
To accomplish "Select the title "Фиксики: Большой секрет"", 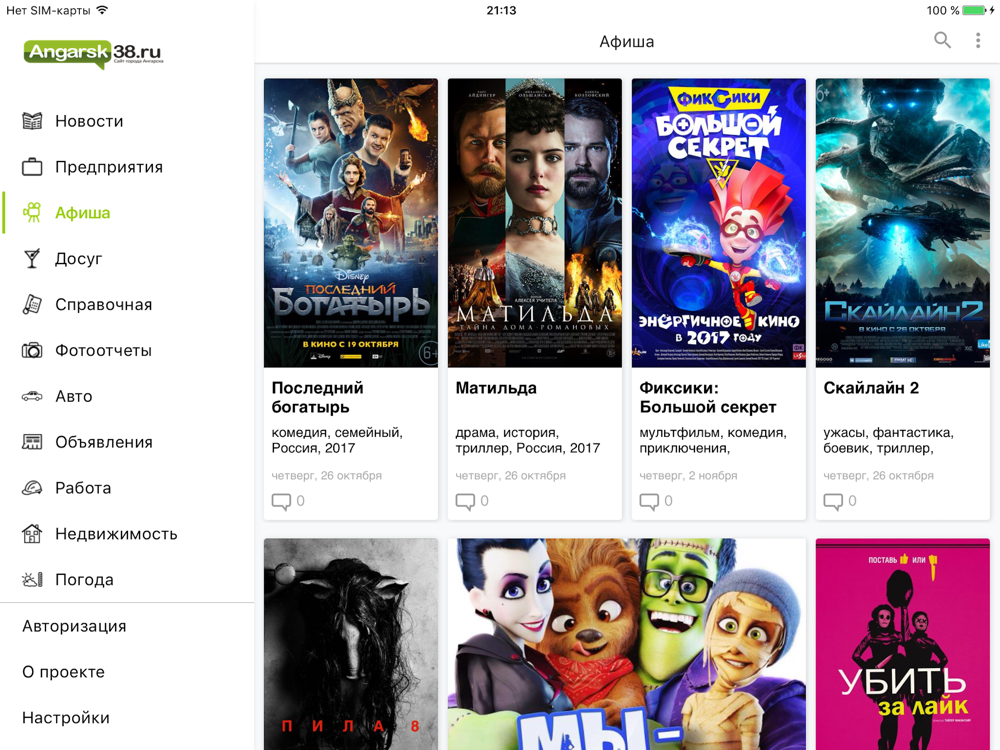I will tap(708, 397).
